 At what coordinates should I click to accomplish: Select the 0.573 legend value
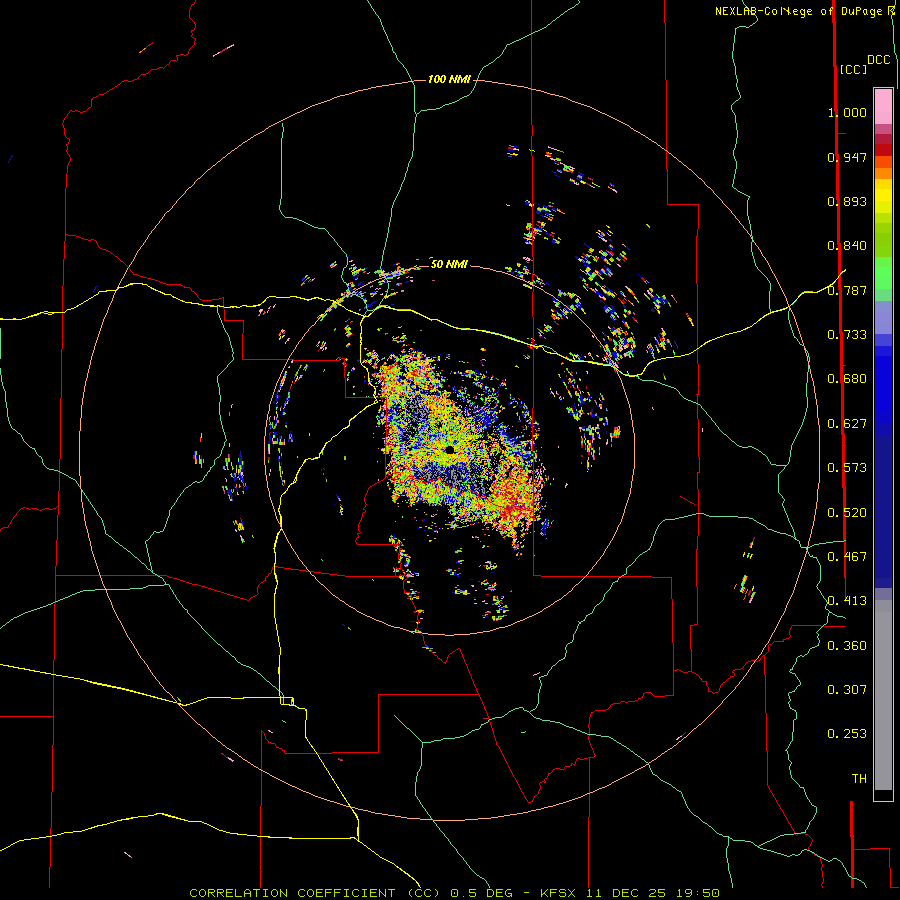tap(847, 468)
